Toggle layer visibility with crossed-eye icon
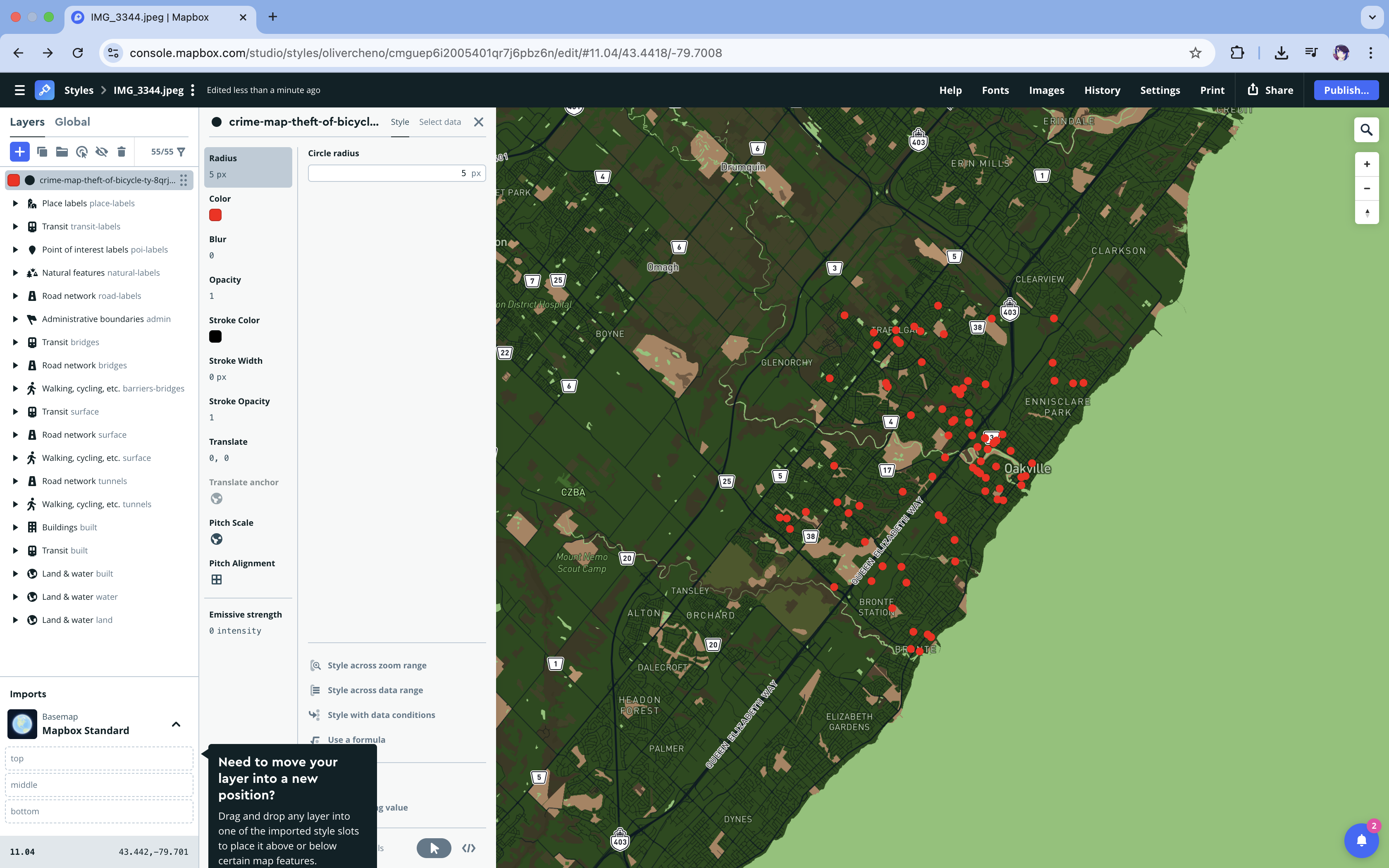The image size is (1389, 868). 102,152
